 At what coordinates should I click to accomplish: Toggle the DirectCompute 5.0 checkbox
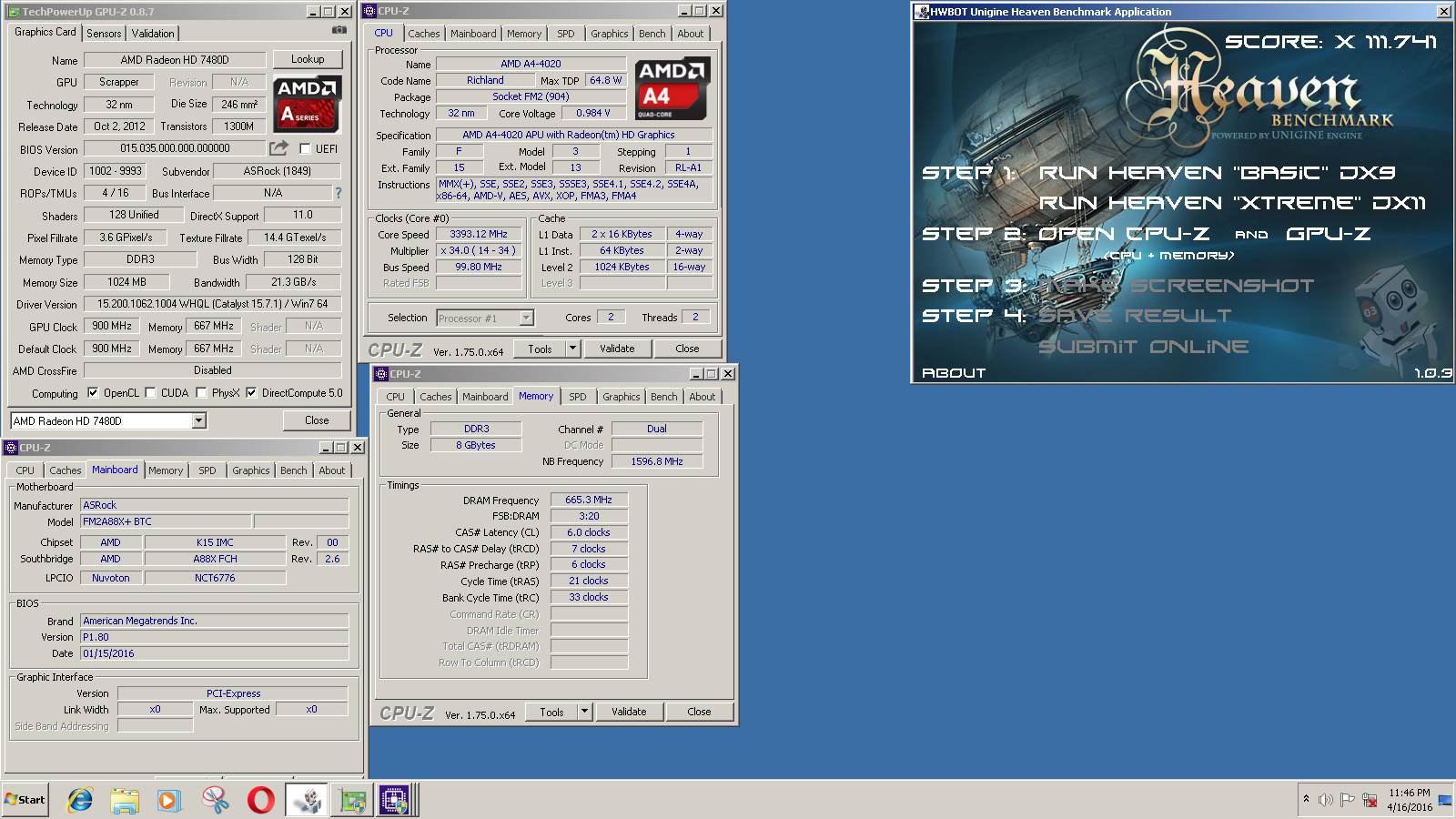click(x=251, y=393)
